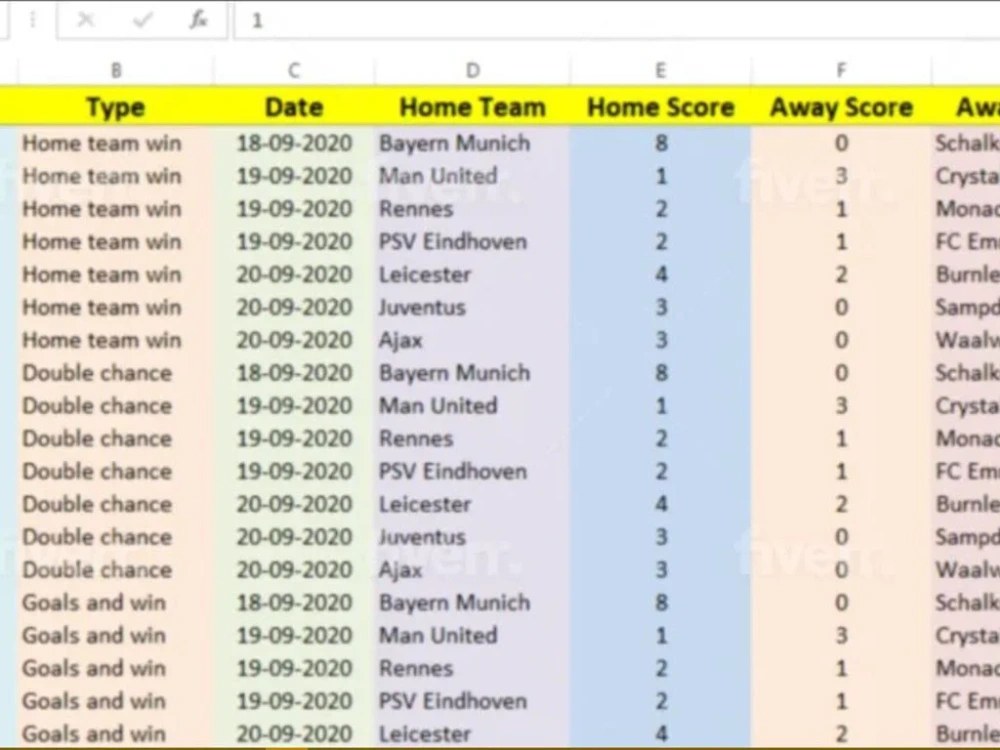Select Man United in the Home team win row
Viewport: 1000px width, 750px height.
(472, 176)
